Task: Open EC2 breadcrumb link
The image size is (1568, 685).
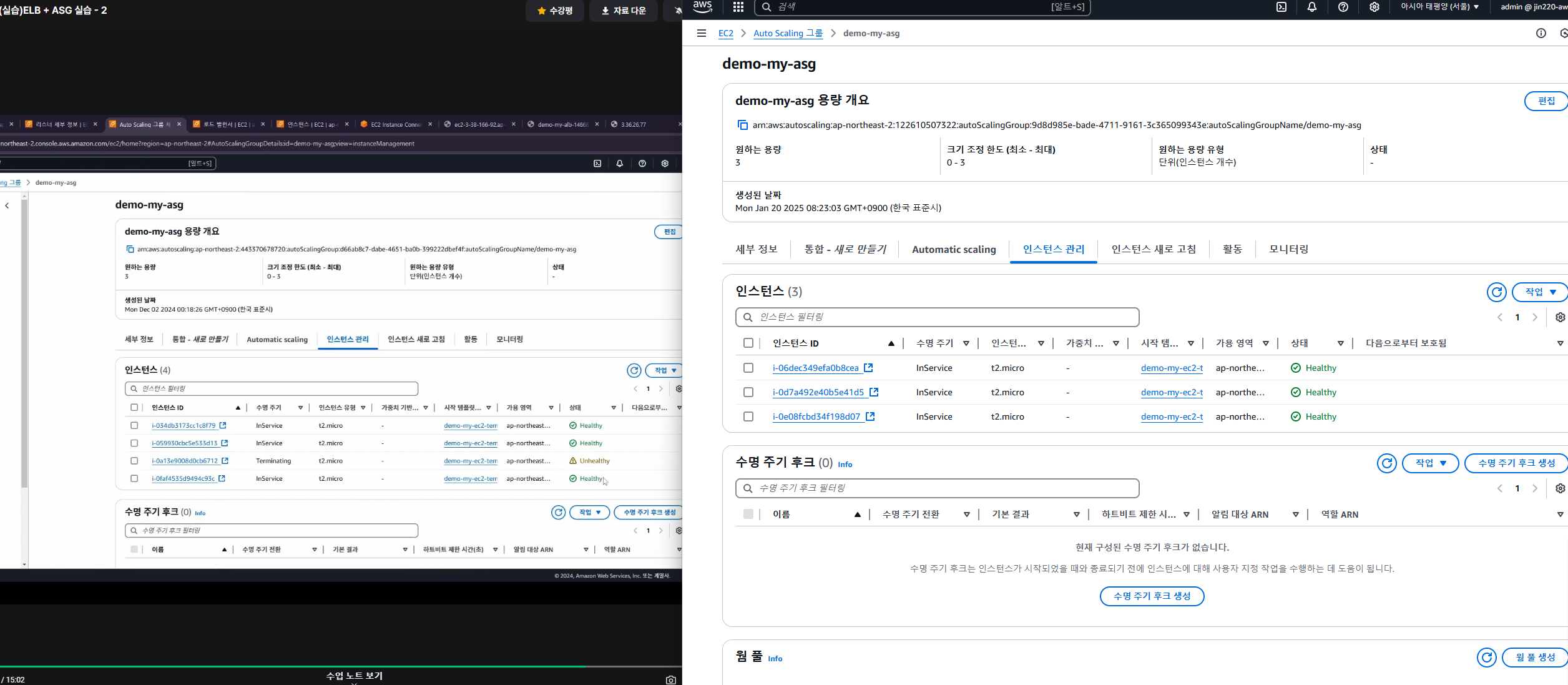Action: (x=726, y=33)
